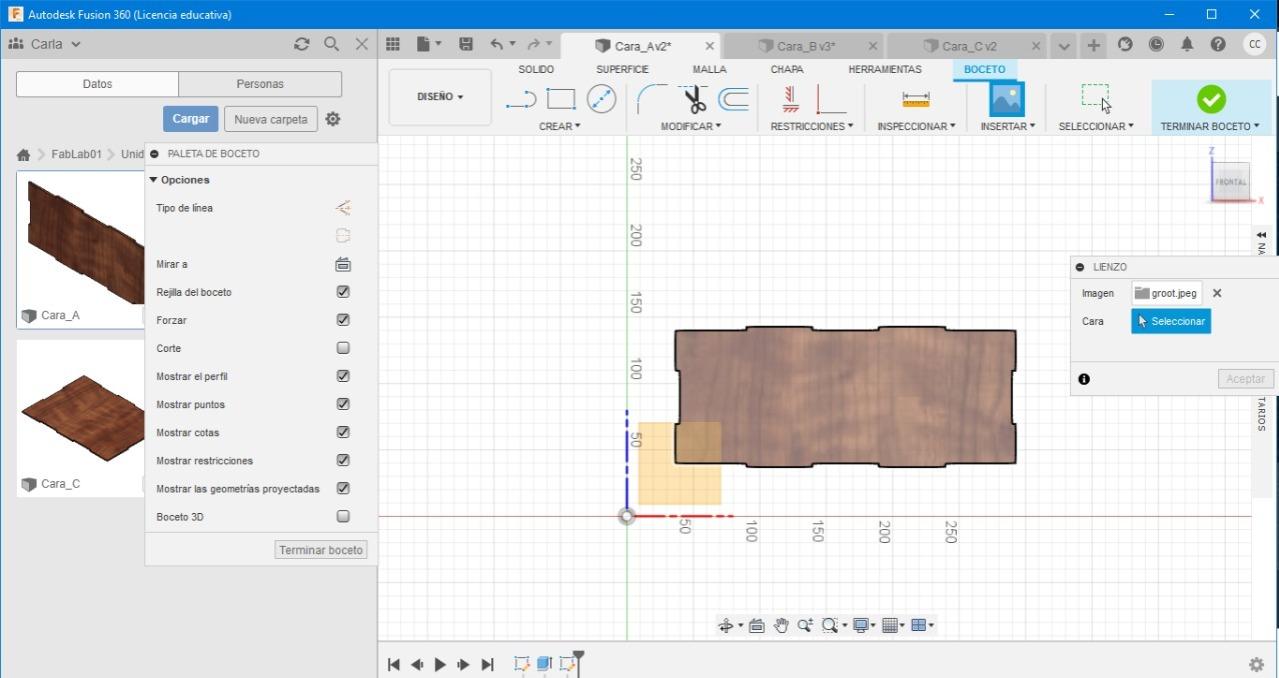Select the Rectangle sketch tool
Image resolution: width=1279 pixels, height=678 pixels.
(x=561, y=99)
